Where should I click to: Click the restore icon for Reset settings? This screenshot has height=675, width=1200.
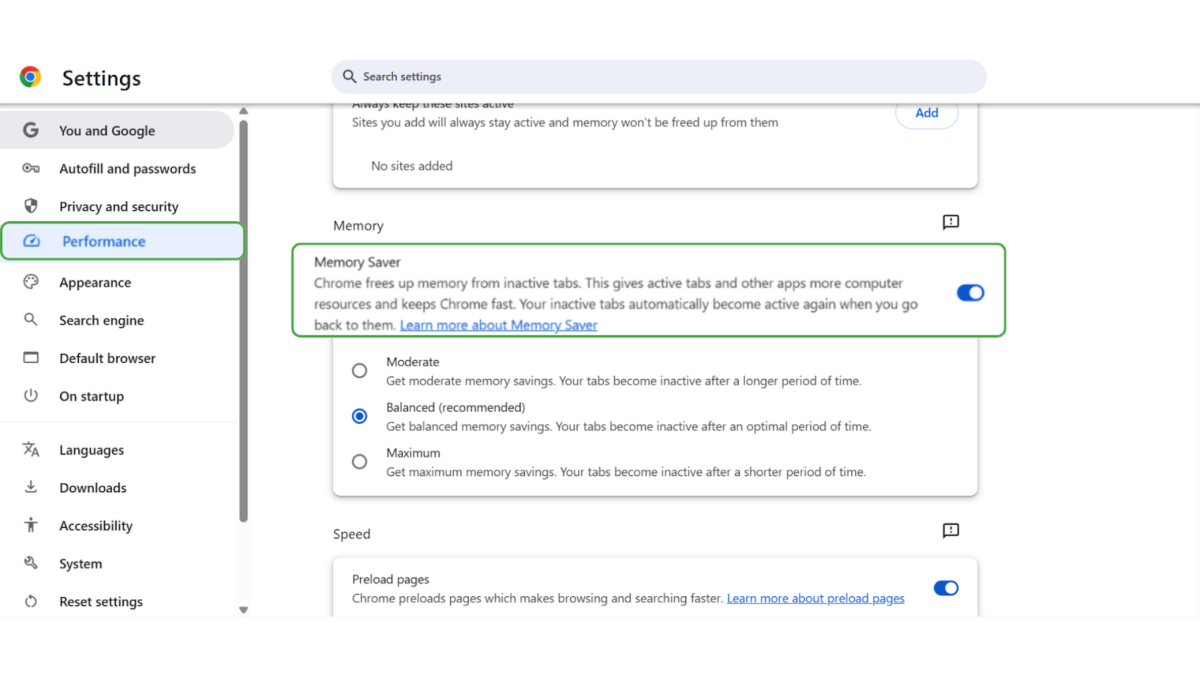click(31, 601)
